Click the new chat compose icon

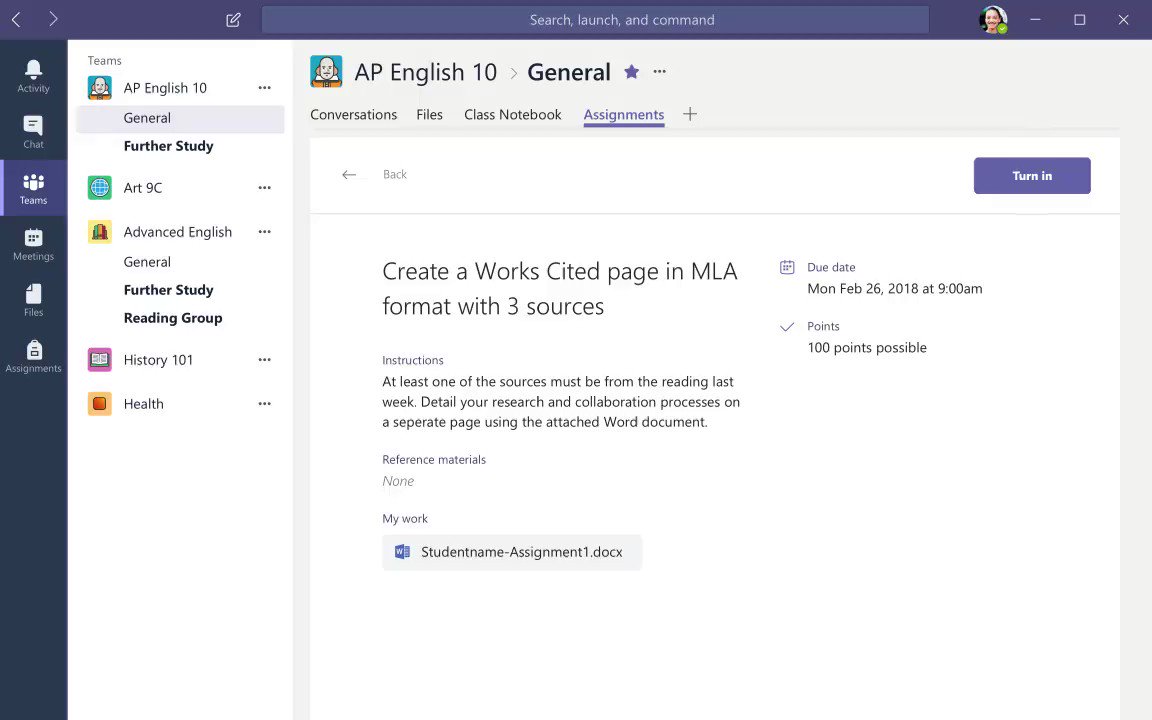[234, 20]
